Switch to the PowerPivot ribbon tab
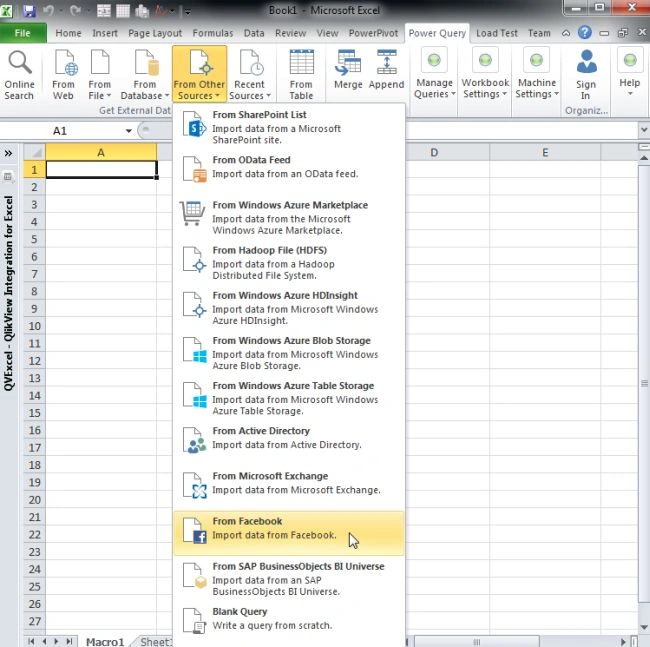The image size is (650, 647). pos(373,33)
